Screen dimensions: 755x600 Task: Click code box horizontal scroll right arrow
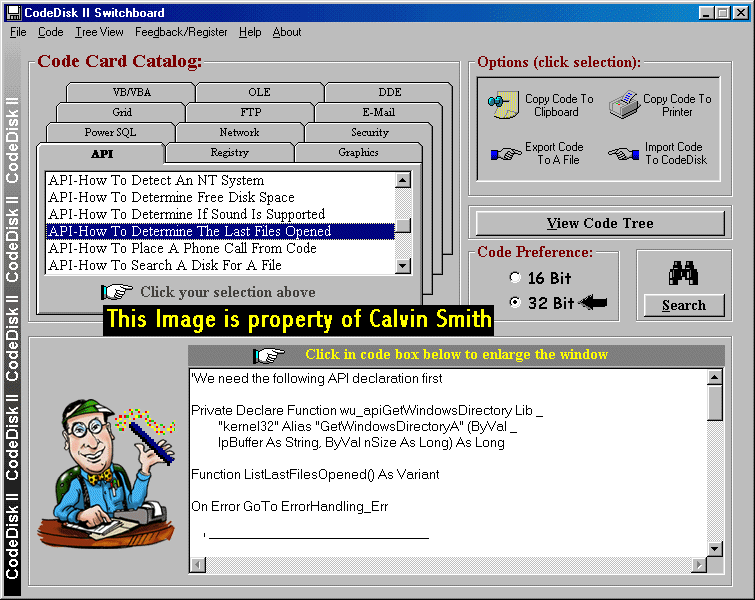click(699, 564)
